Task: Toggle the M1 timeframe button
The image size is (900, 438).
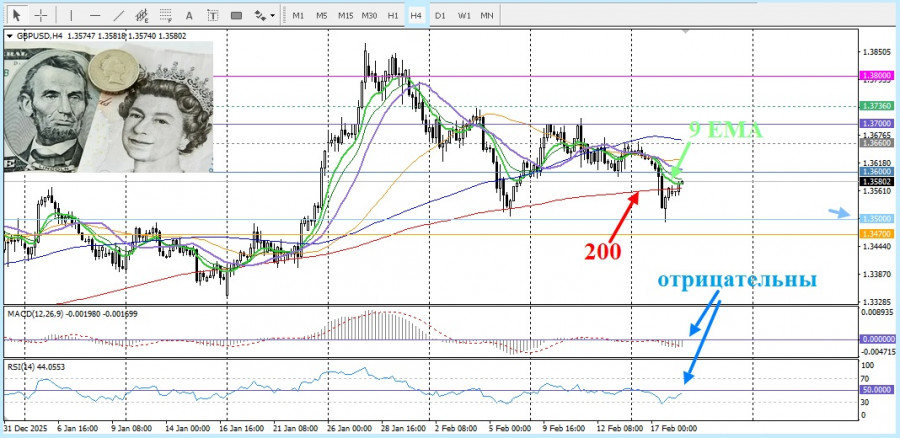Action: pos(298,15)
